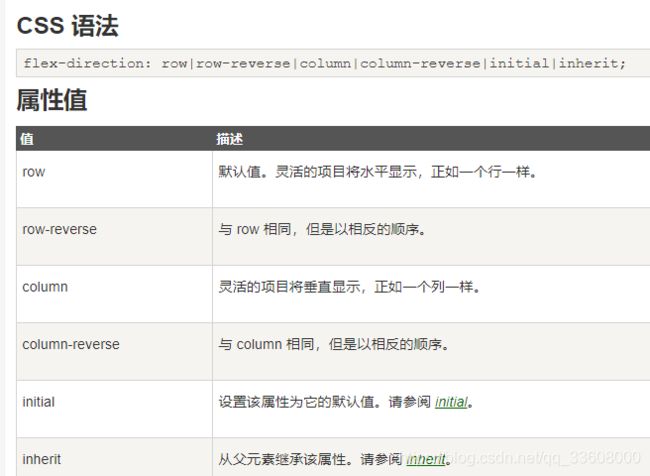
Task: Select the 'column' value cell
Action: (114, 294)
